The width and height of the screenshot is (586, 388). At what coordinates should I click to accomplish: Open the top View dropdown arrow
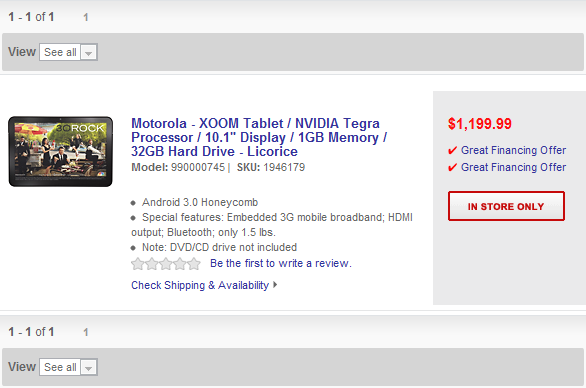coord(89,52)
